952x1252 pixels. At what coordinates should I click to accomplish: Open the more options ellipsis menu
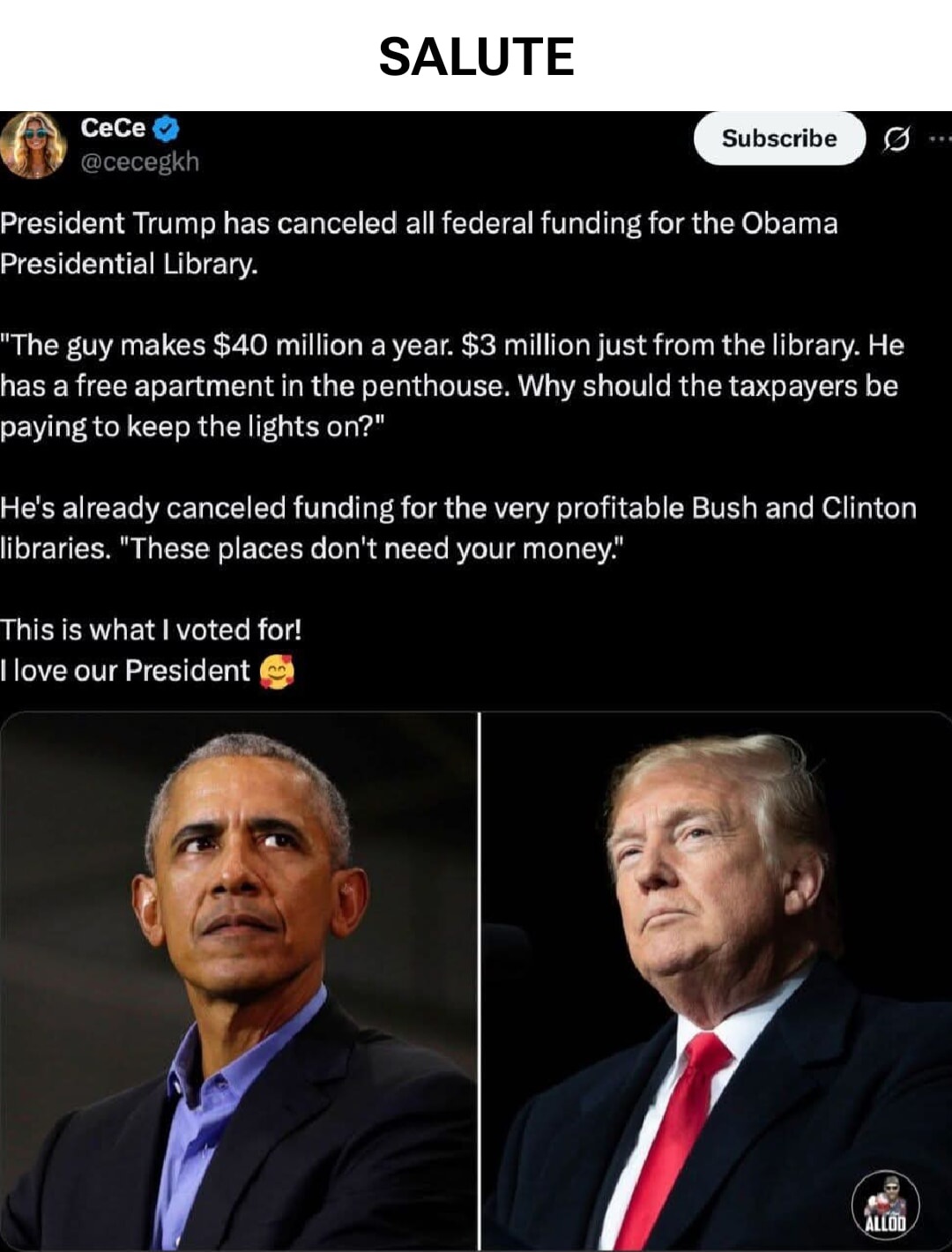[940, 138]
